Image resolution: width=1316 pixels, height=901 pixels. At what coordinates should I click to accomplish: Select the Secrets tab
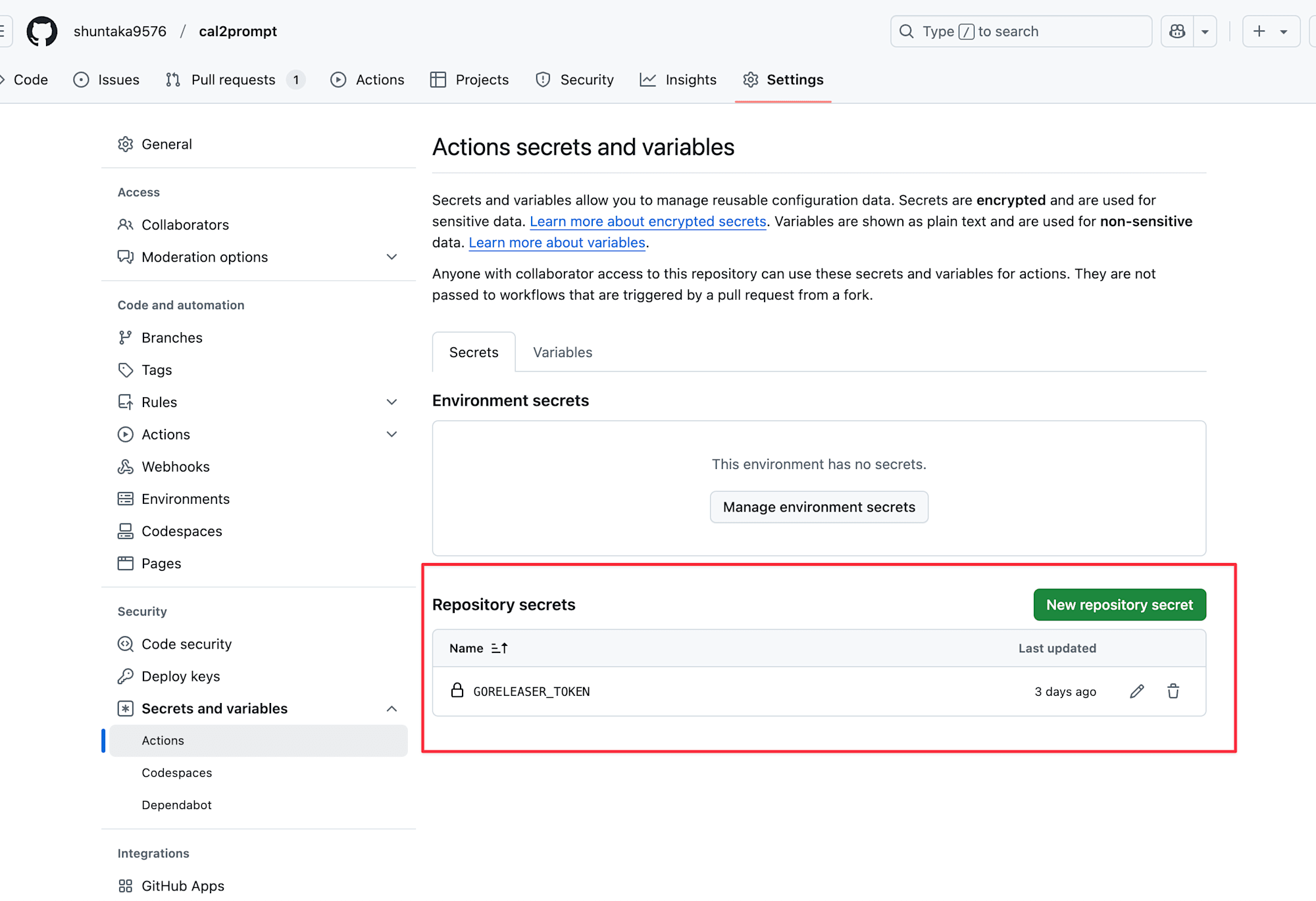474,352
